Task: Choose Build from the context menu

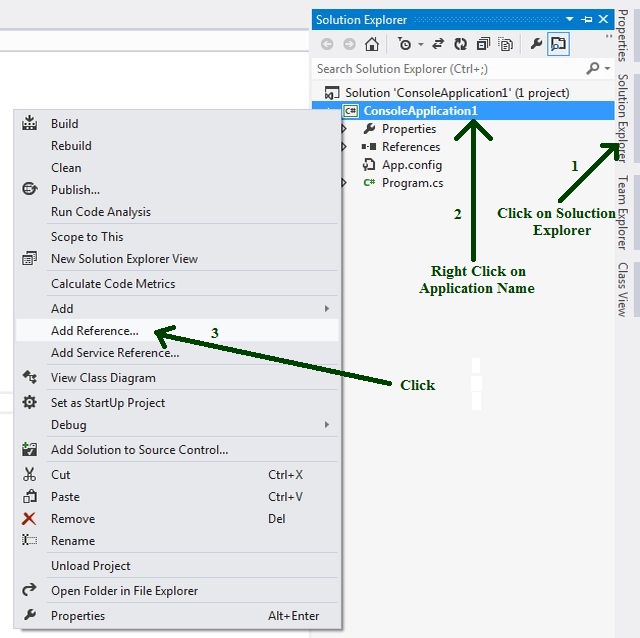Action: point(178,124)
